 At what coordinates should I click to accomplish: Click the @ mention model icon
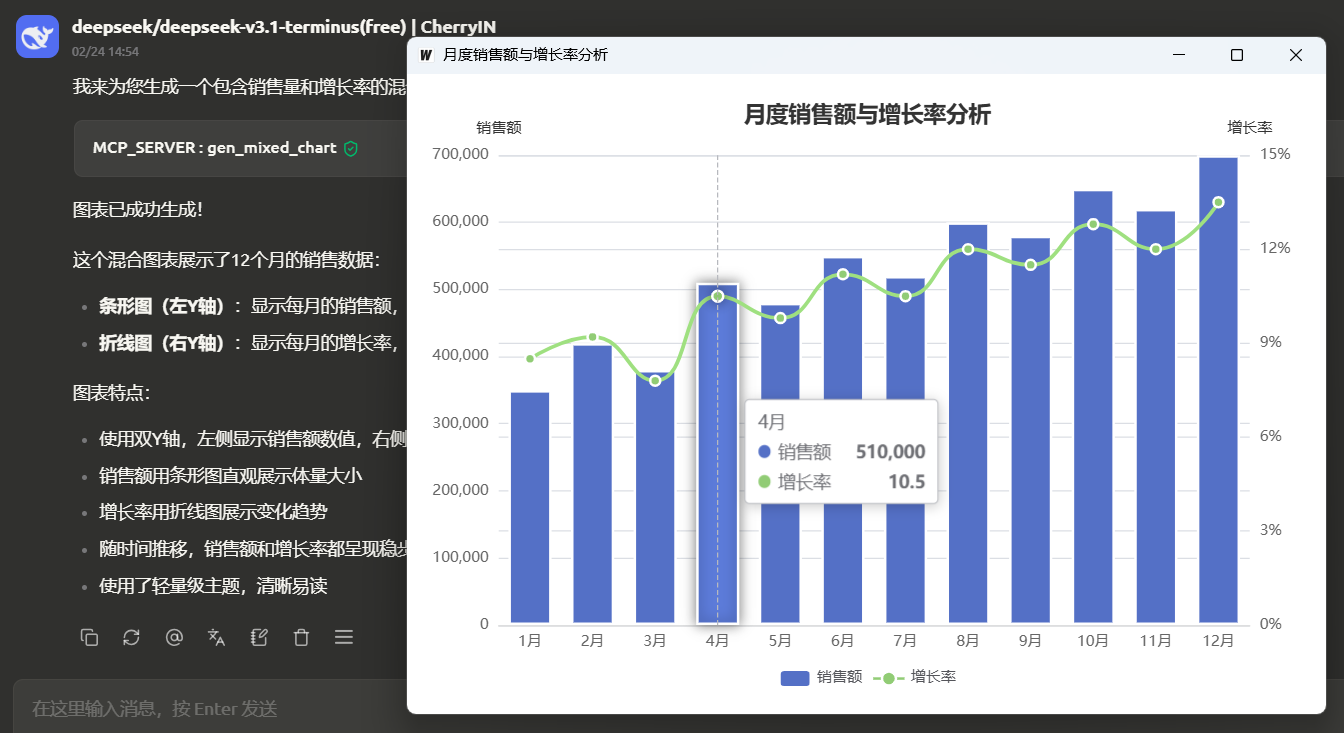pos(174,637)
